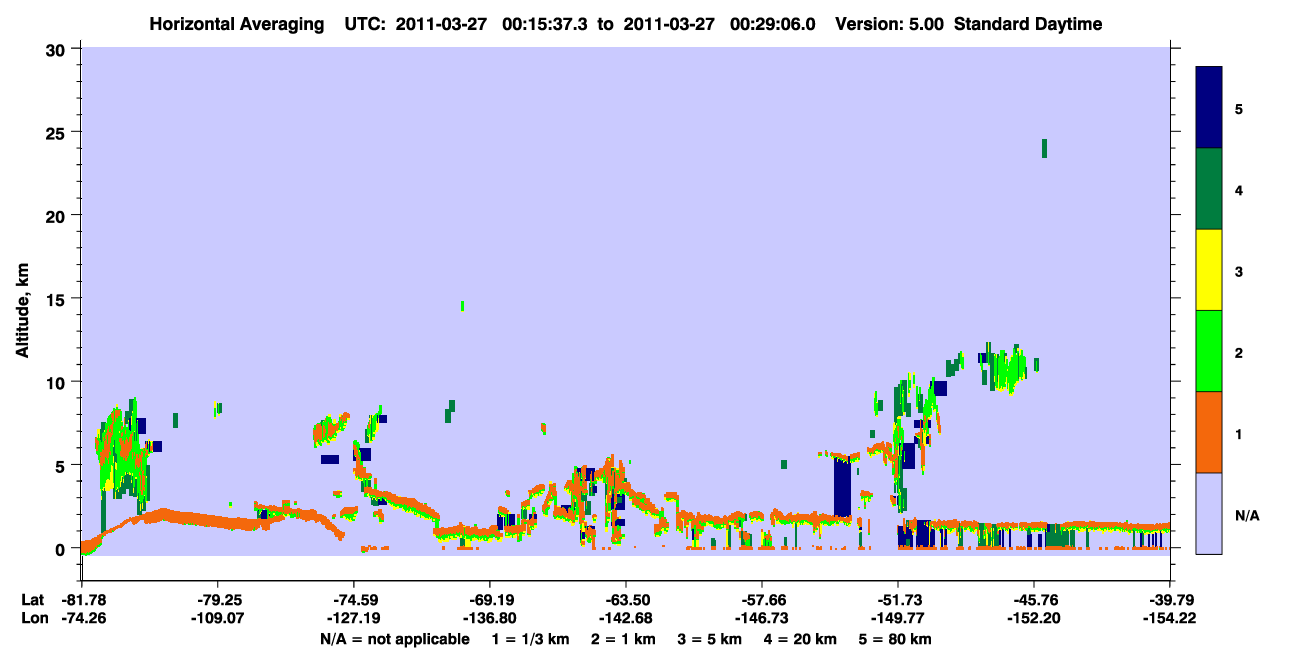Screen dimensions: 1300x667
Task: Click latitude value -39.79
Action: (1170, 599)
